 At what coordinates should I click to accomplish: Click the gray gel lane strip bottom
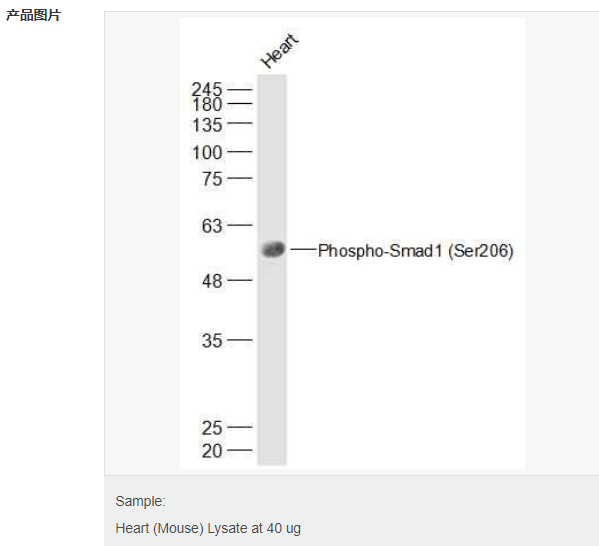272,453
